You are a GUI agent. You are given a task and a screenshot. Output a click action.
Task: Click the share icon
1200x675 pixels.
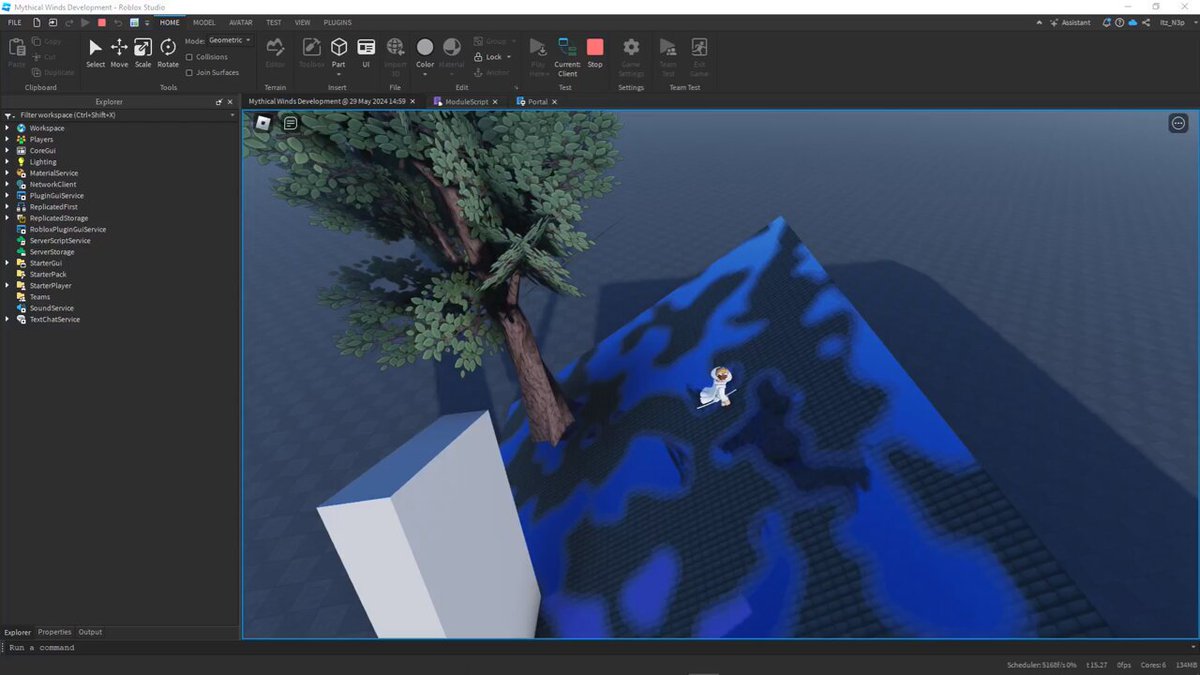click(1146, 22)
